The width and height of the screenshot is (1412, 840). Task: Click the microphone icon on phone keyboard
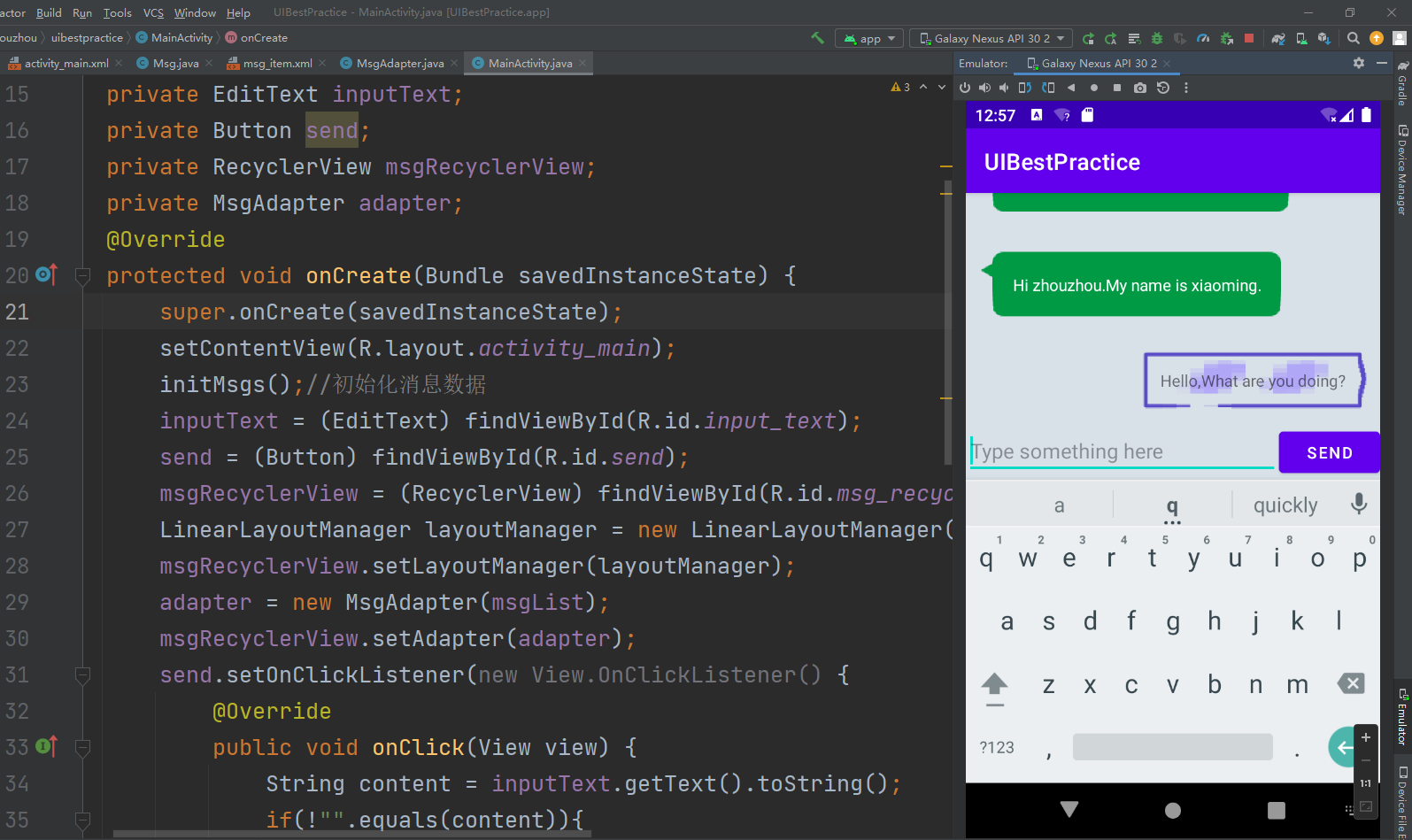(1359, 504)
